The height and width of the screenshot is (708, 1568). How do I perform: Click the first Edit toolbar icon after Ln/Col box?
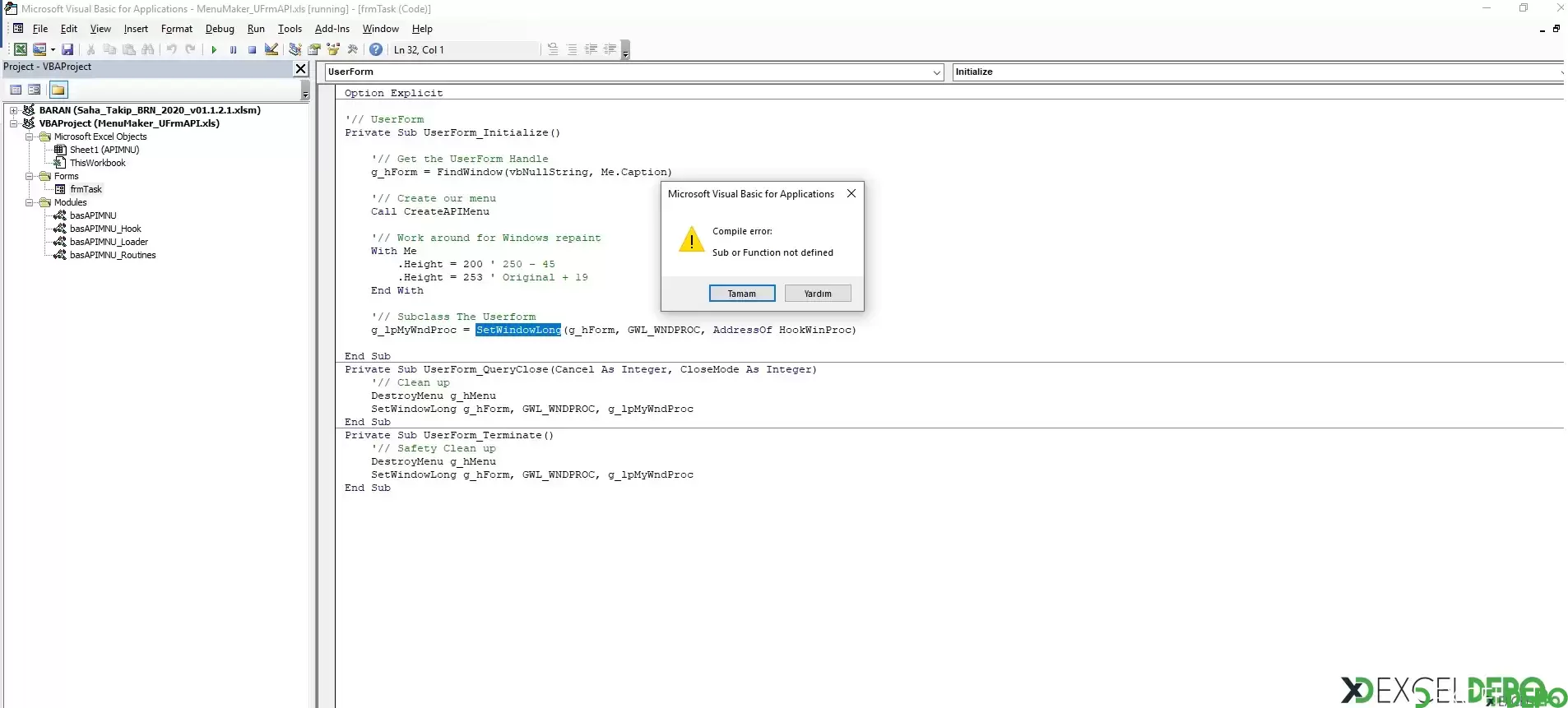[553, 49]
